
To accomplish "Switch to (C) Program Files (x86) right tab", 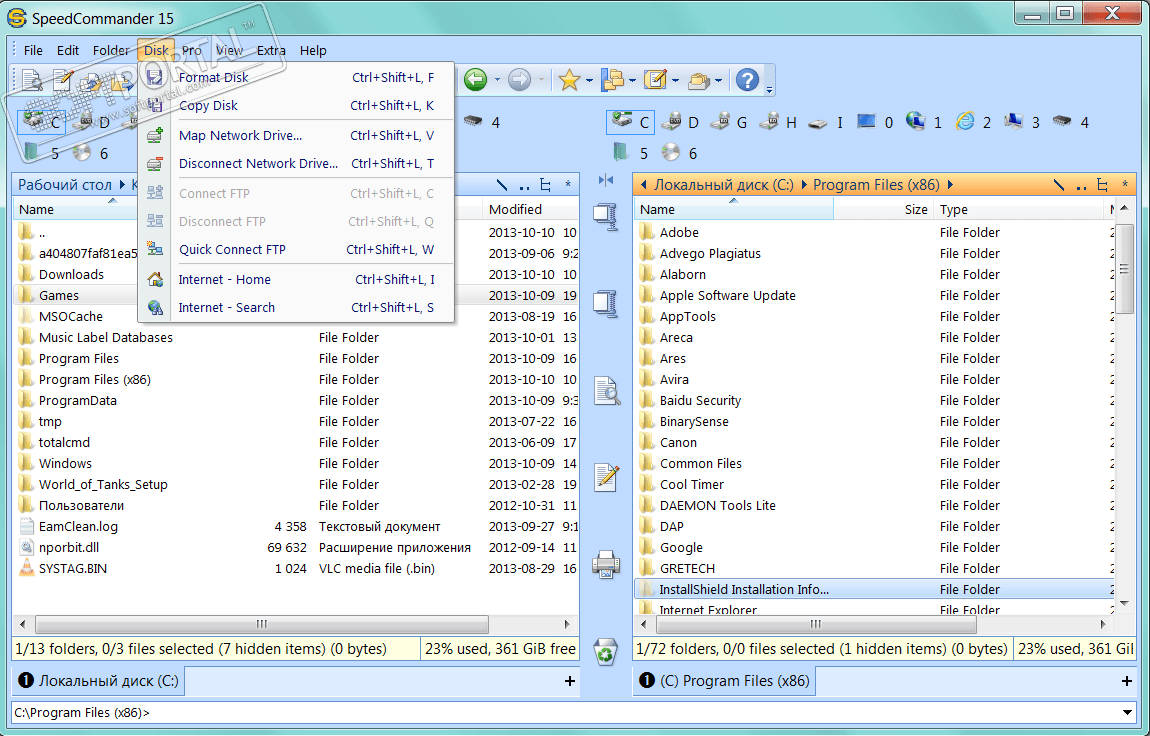I will (725, 680).
